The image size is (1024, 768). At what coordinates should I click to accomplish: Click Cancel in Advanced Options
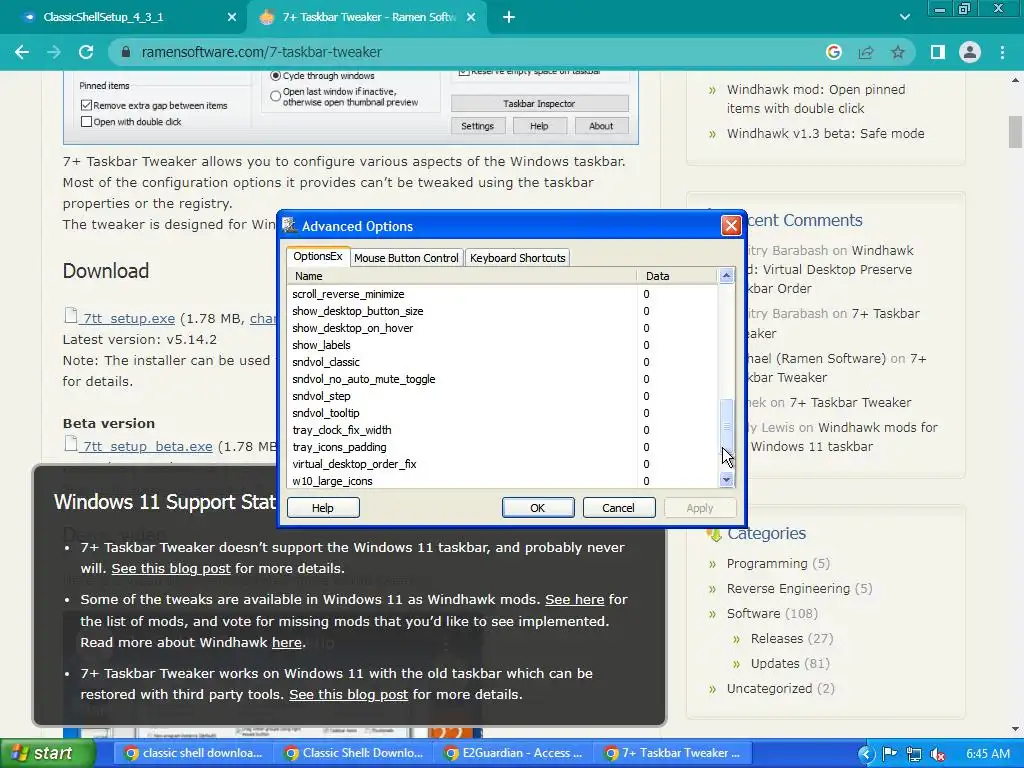618,508
